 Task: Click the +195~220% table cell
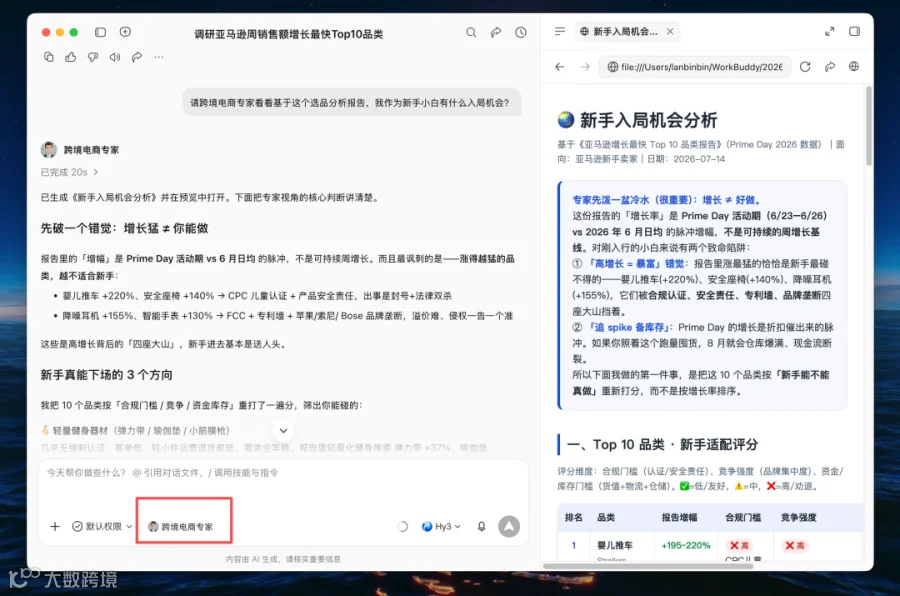(x=686, y=545)
